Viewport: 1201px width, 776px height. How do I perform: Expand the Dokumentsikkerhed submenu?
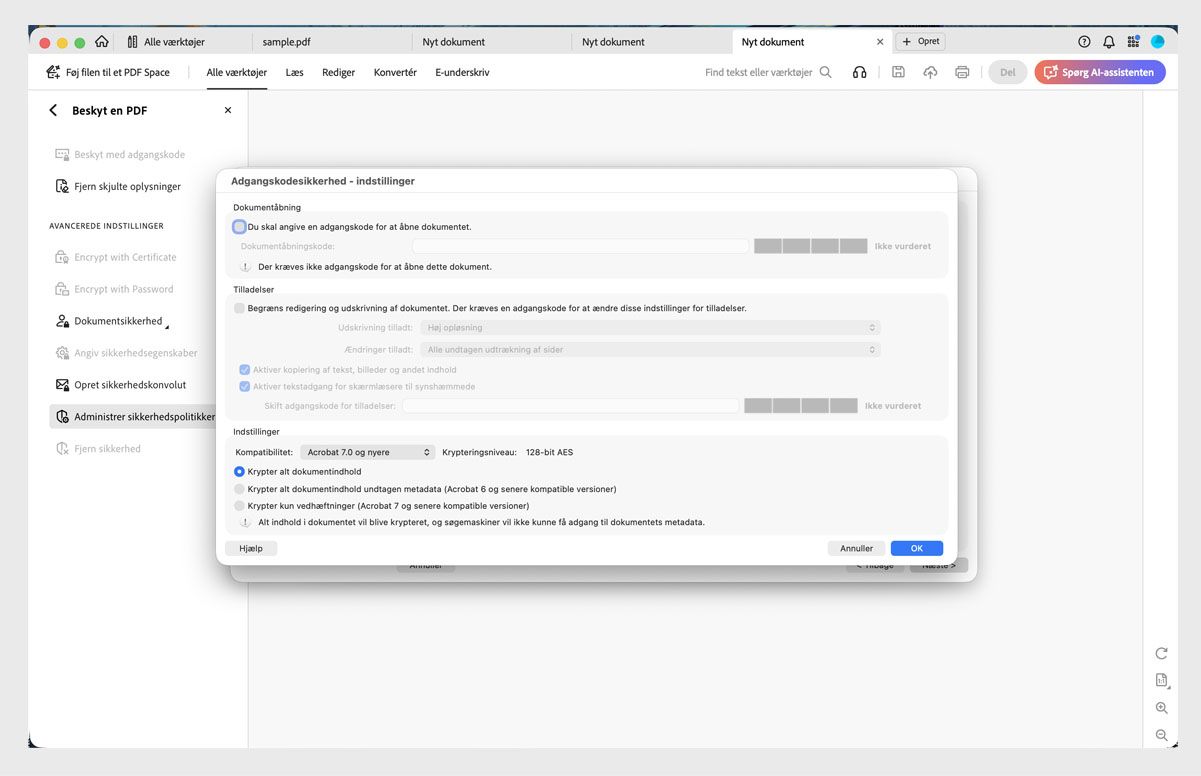[x=167, y=327]
